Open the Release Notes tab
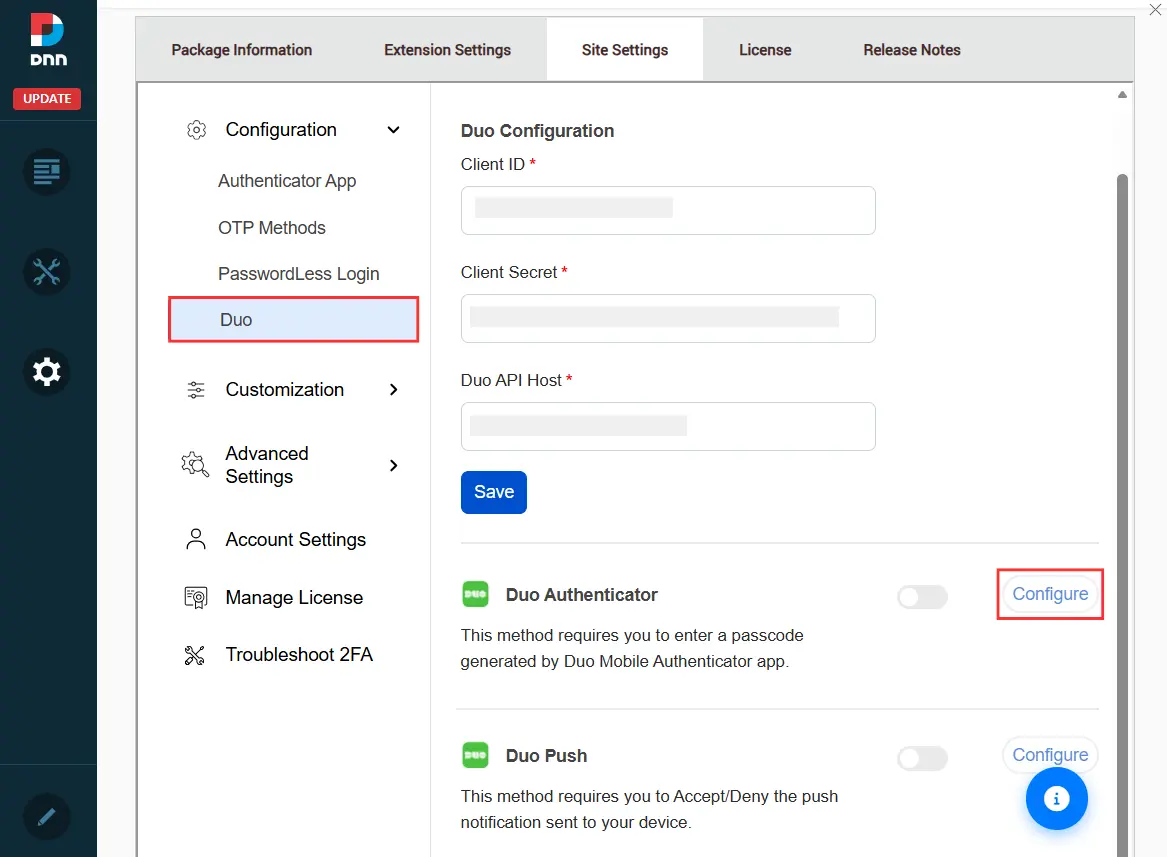The height and width of the screenshot is (857, 1167). 912,50
